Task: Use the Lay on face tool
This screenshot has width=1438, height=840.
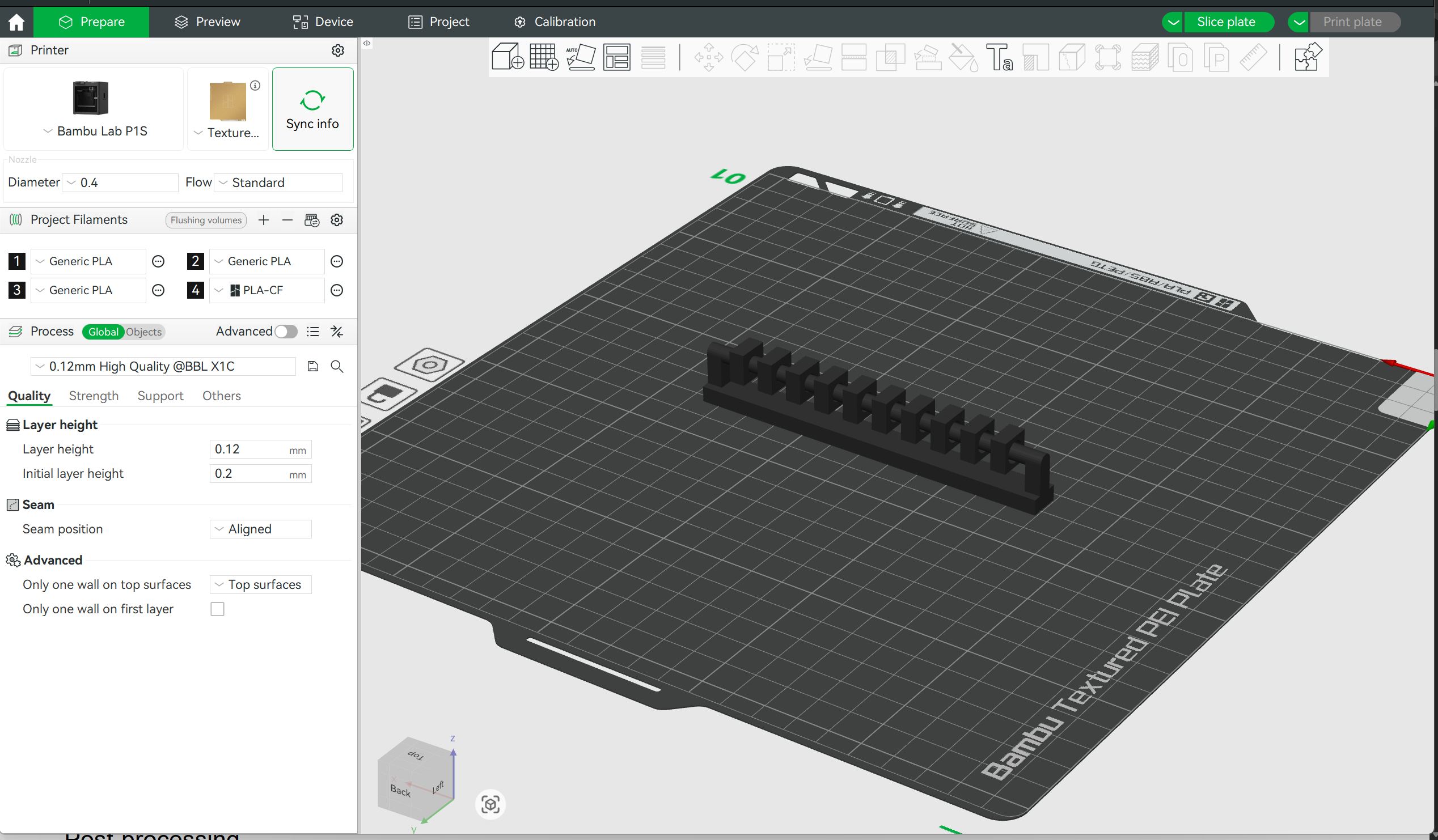Action: tap(817, 57)
